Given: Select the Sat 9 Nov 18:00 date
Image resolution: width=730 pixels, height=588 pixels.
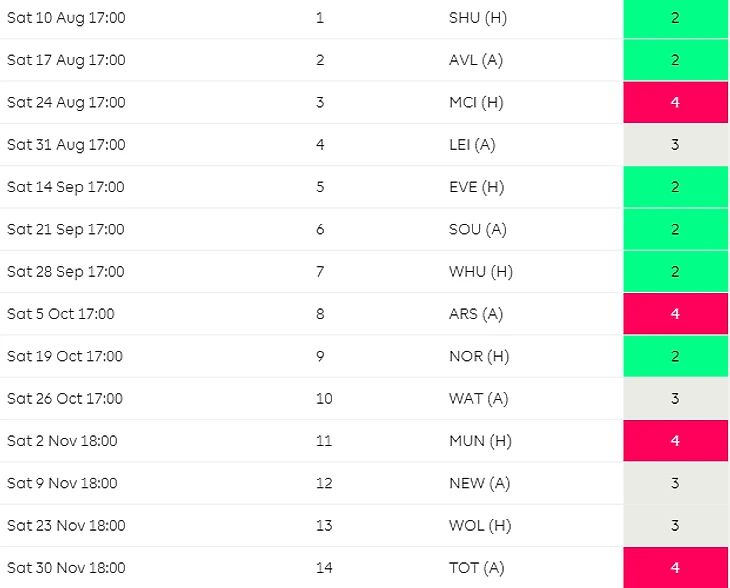Looking at the screenshot, I should click(x=62, y=483).
